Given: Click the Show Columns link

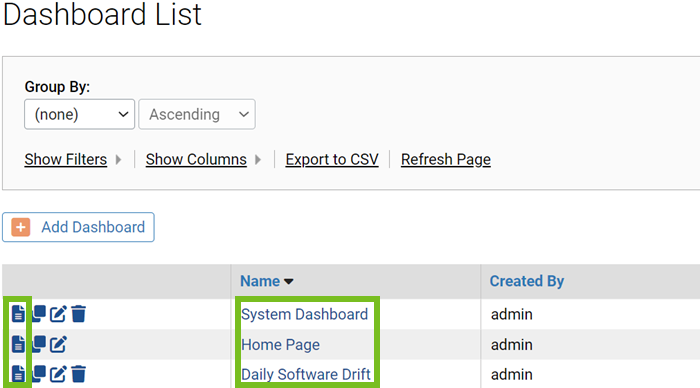Looking at the screenshot, I should tap(196, 159).
